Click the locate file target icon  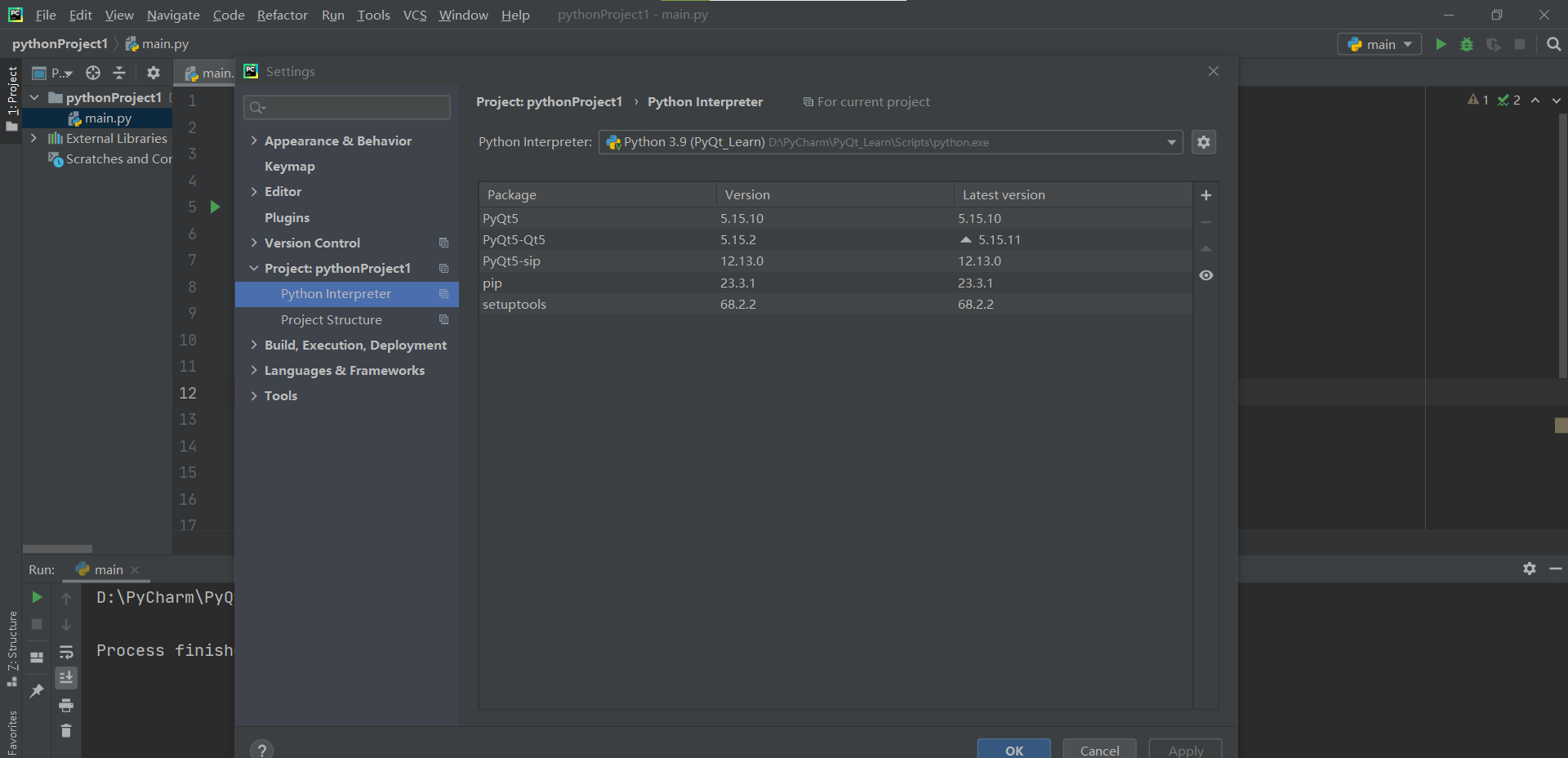click(x=93, y=73)
